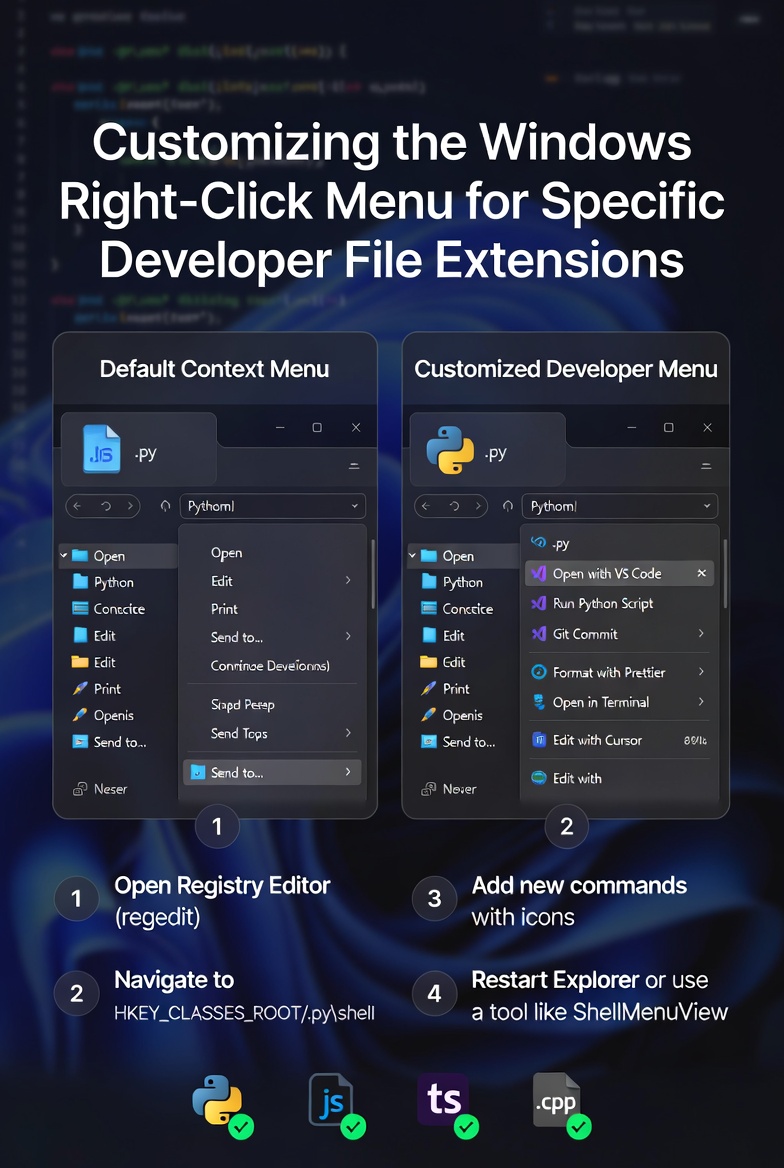This screenshot has width=784, height=1168.
Task: Click the JS file icon in the Default Context Menu window tab
Action: [x=101, y=449]
